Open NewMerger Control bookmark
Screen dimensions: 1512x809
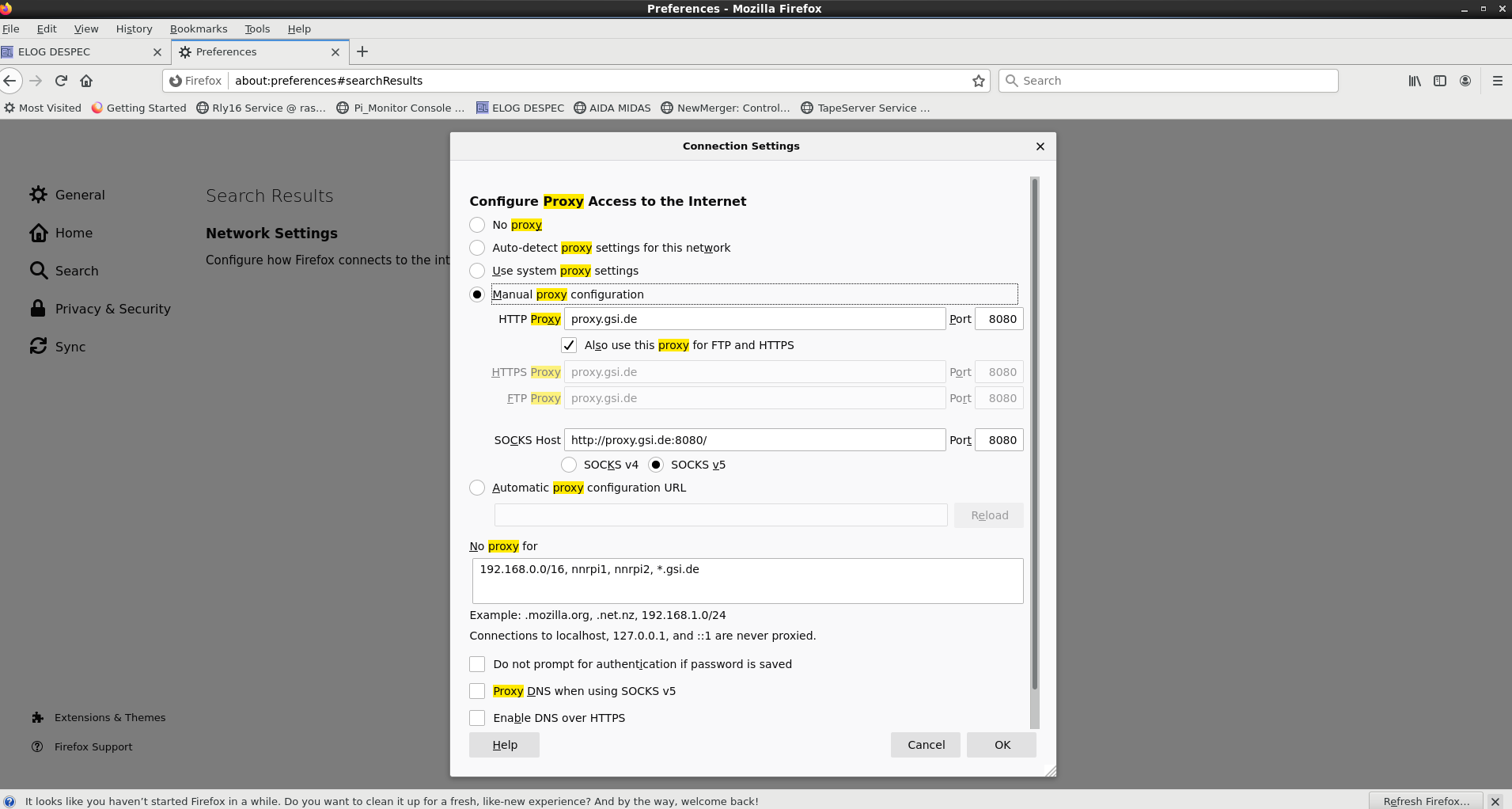(726, 108)
